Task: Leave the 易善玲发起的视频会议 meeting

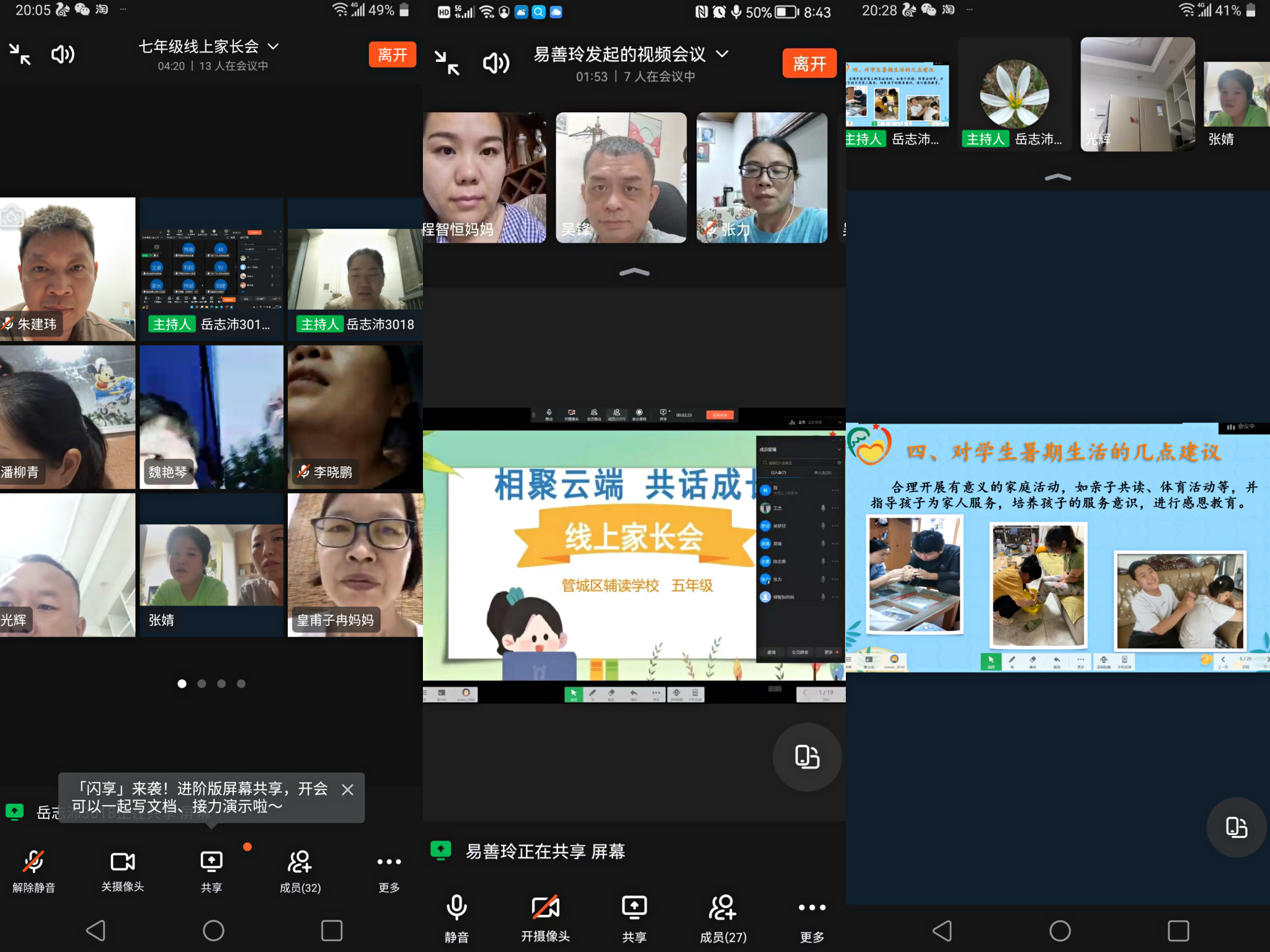Action: pyautogui.click(x=809, y=63)
